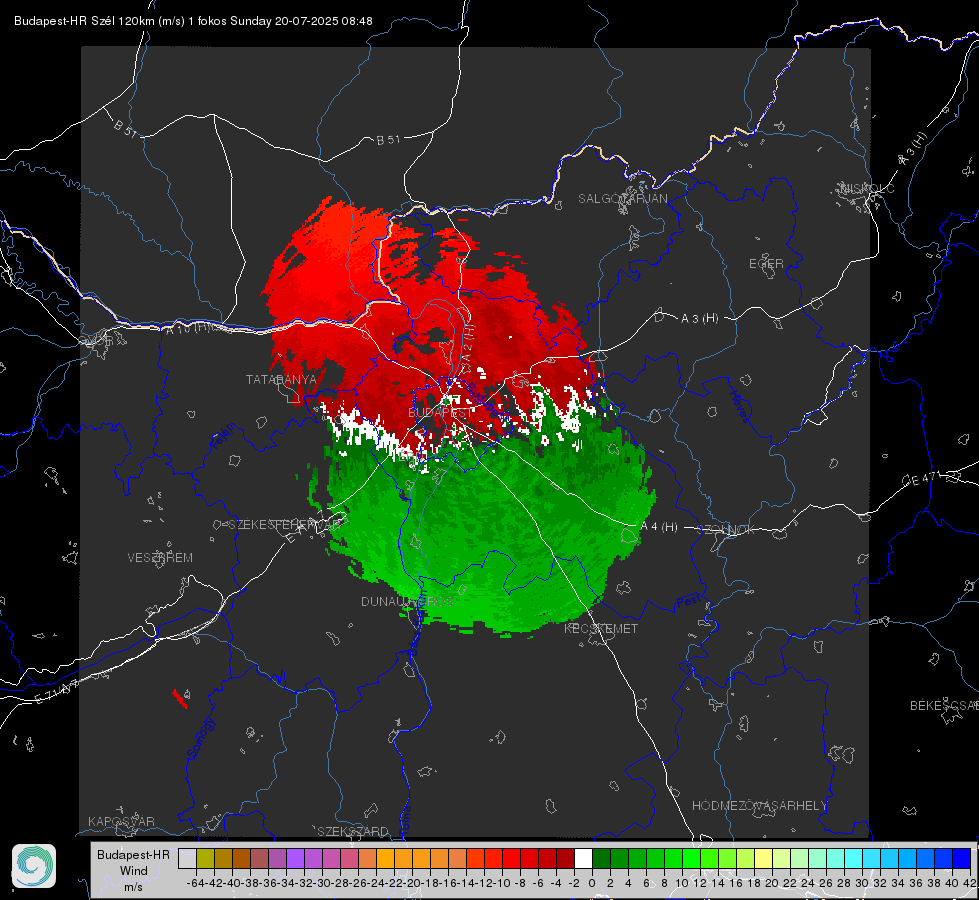Click the Heves county label

[x=739, y=407]
